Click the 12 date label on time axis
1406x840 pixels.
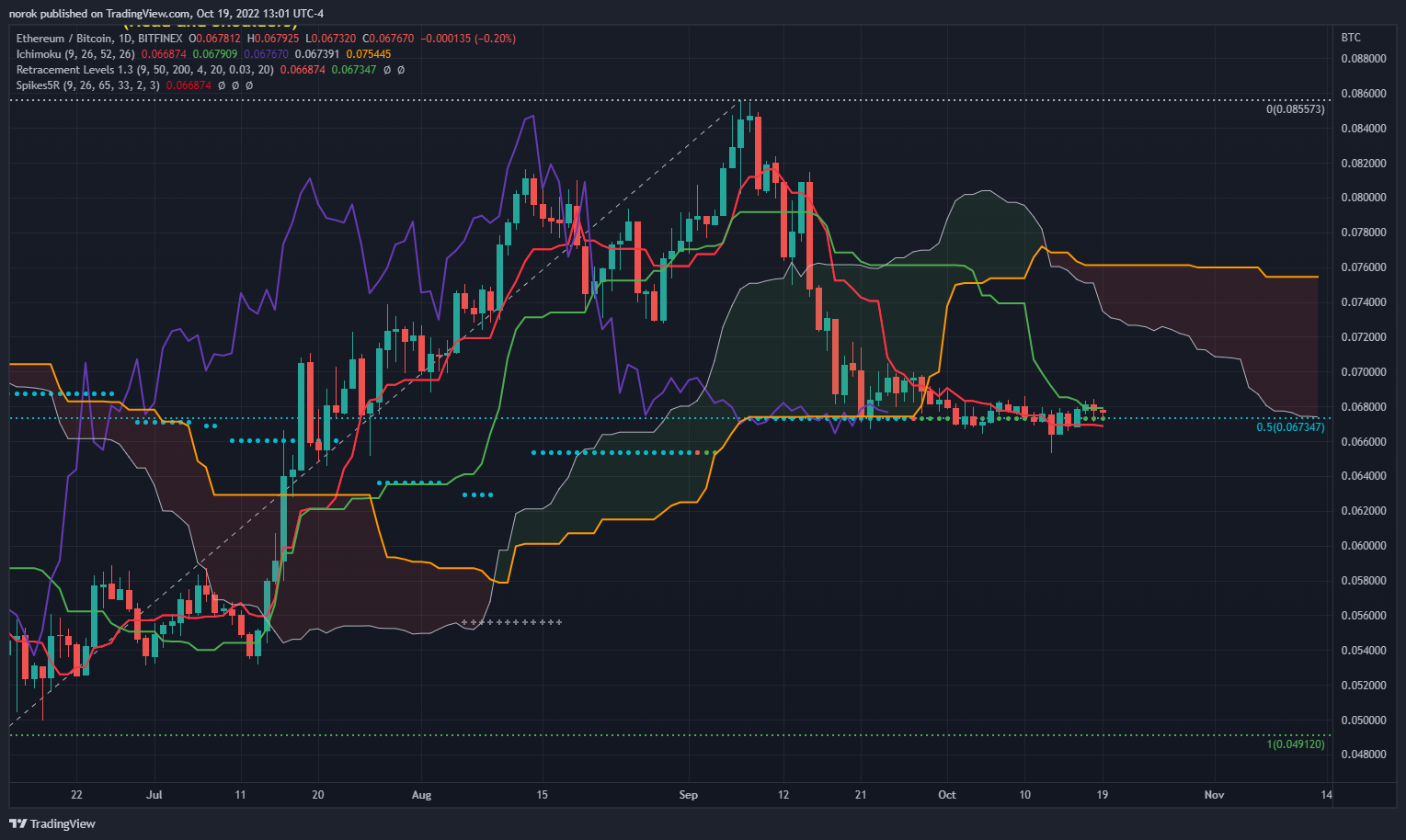[783, 795]
